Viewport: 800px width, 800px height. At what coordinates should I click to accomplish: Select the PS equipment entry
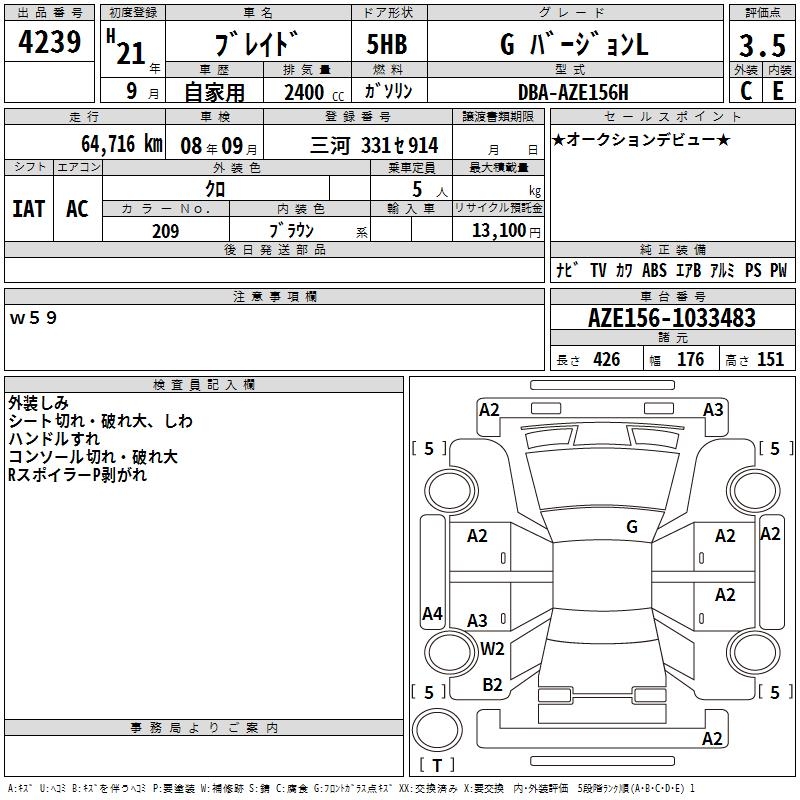[x=753, y=270]
